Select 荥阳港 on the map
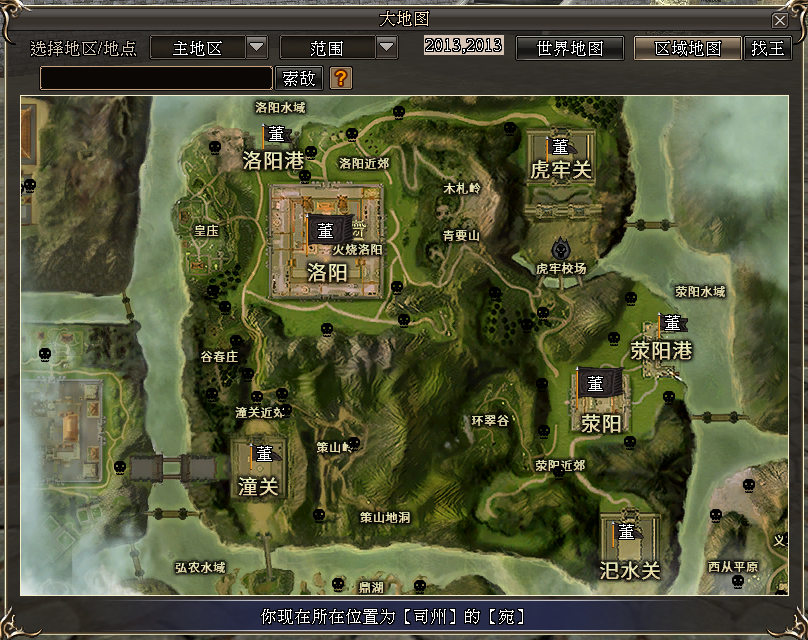 pos(661,351)
